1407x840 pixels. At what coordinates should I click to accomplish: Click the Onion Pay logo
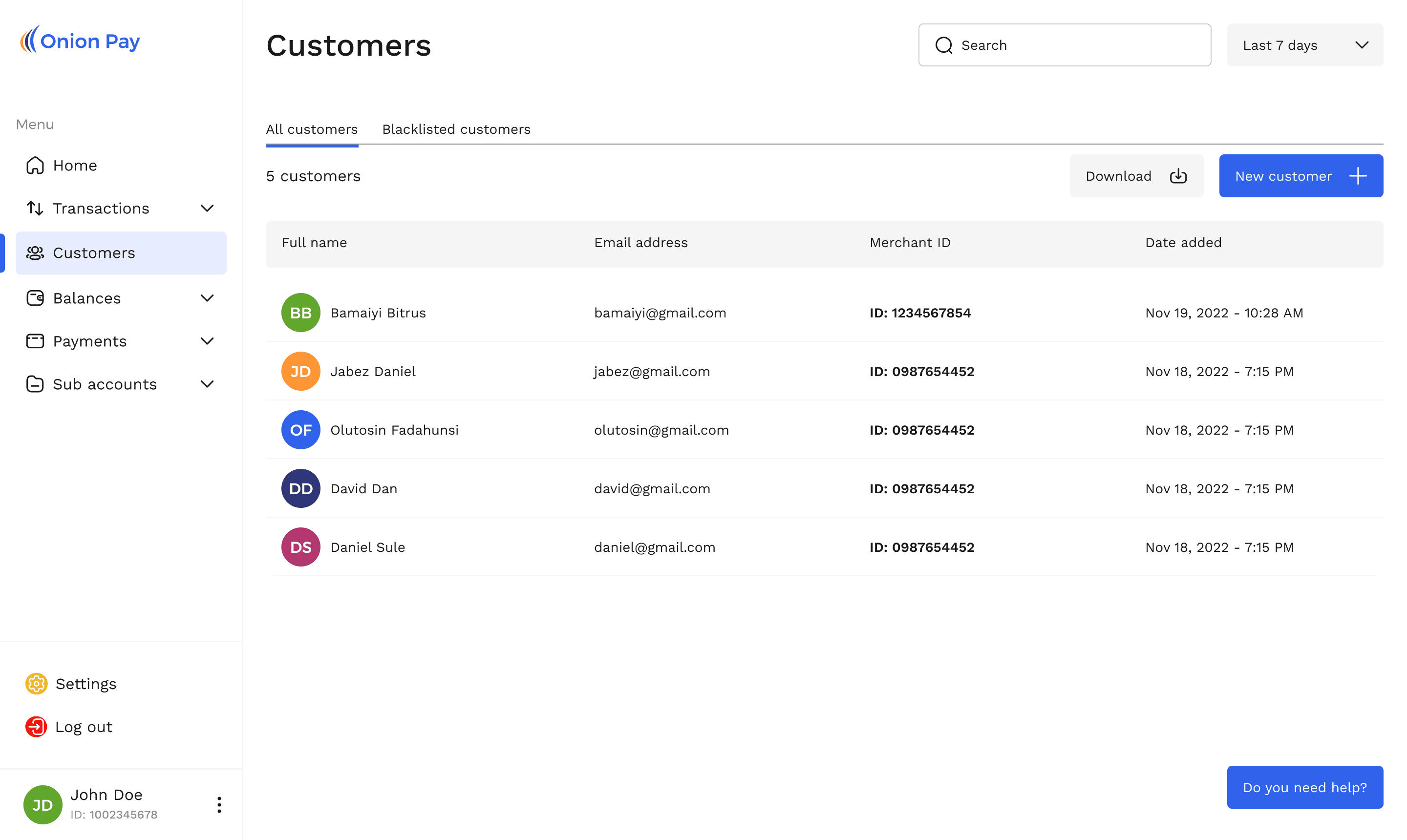click(x=80, y=40)
